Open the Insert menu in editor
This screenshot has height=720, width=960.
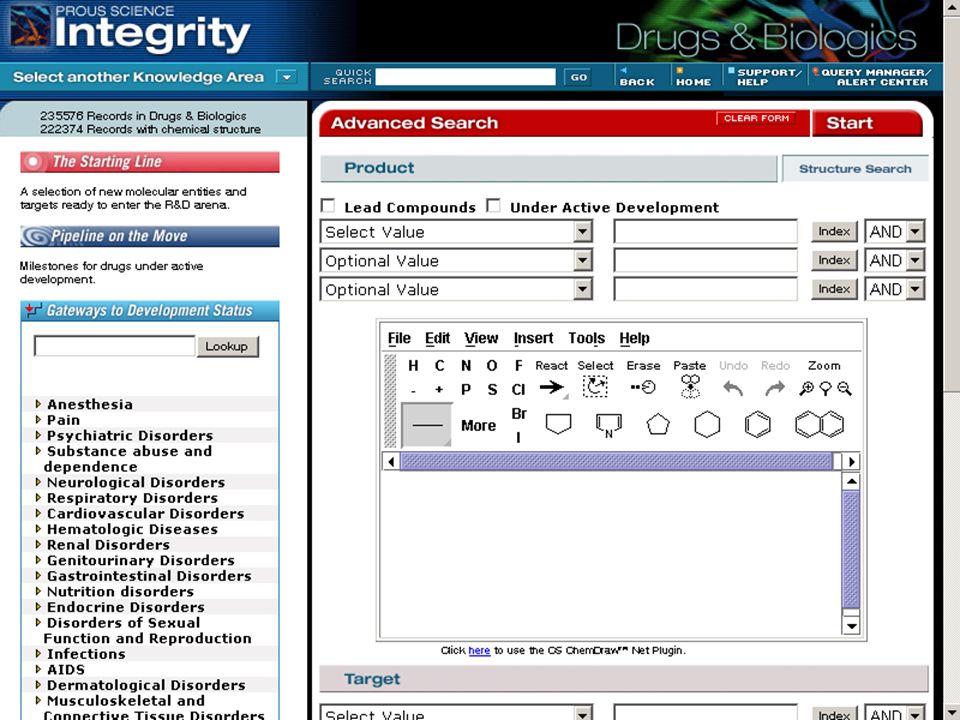click(533, 338)
